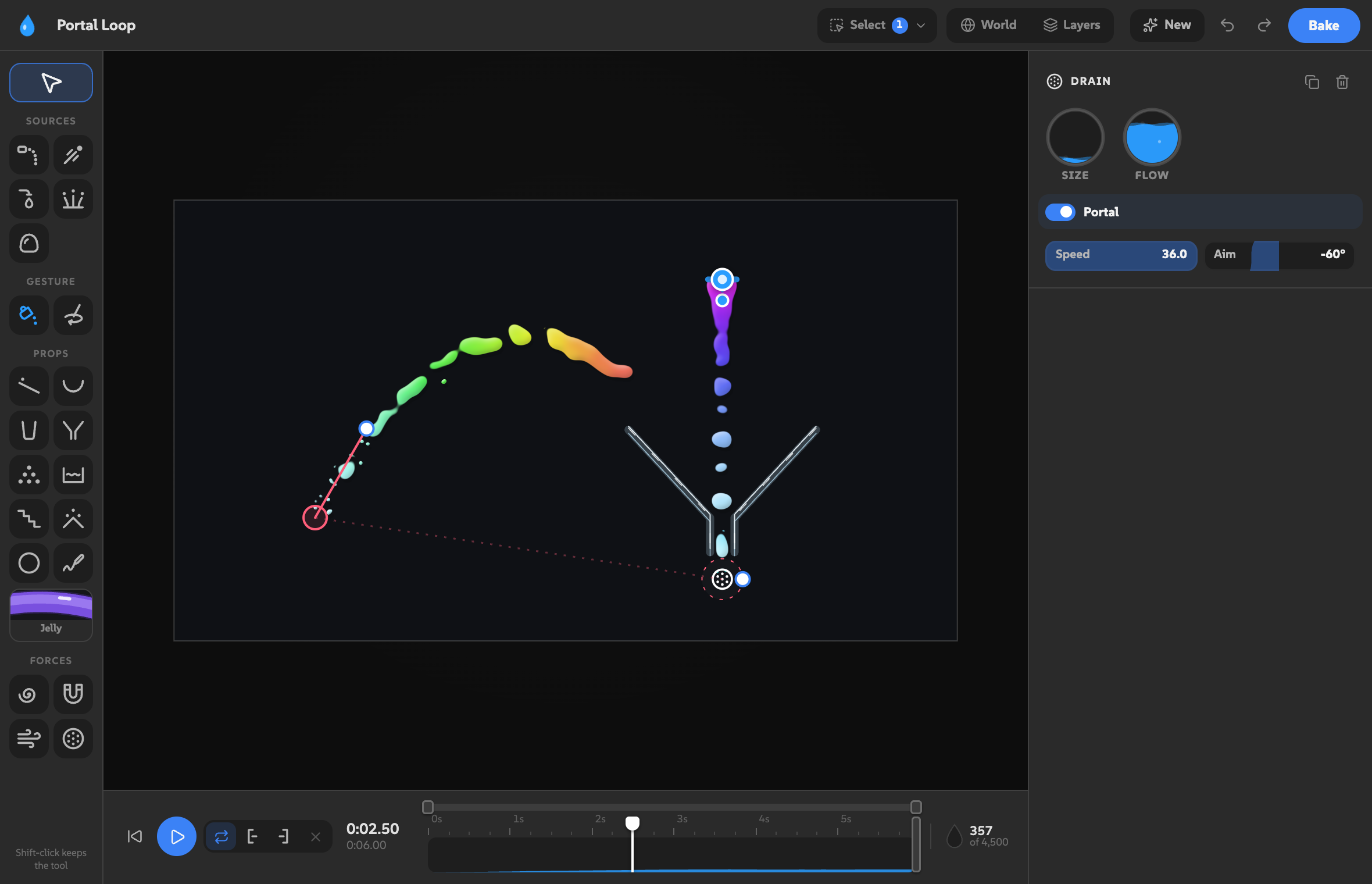The image size is (1372, 884).
Task: Switch to the Layers tab
Action: pyautogui.click(x=1071, y=25)
